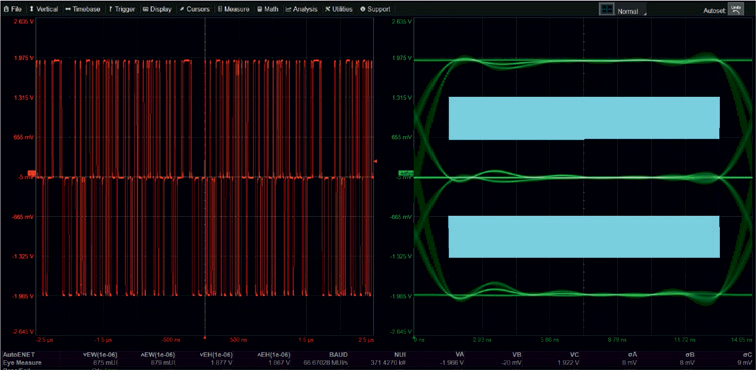Click the upper cyan eye mask region

click(584, 118)
